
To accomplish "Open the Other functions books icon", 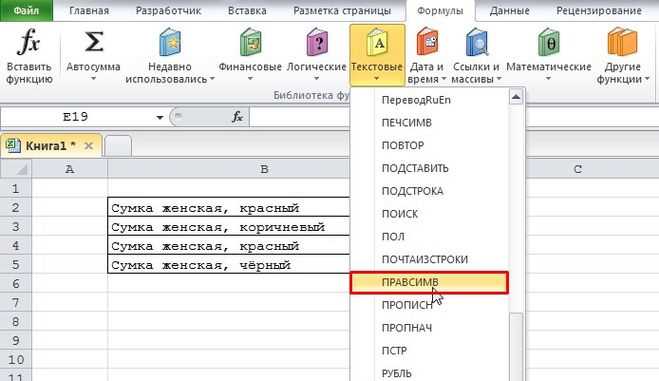I will [x=622, y=42].
